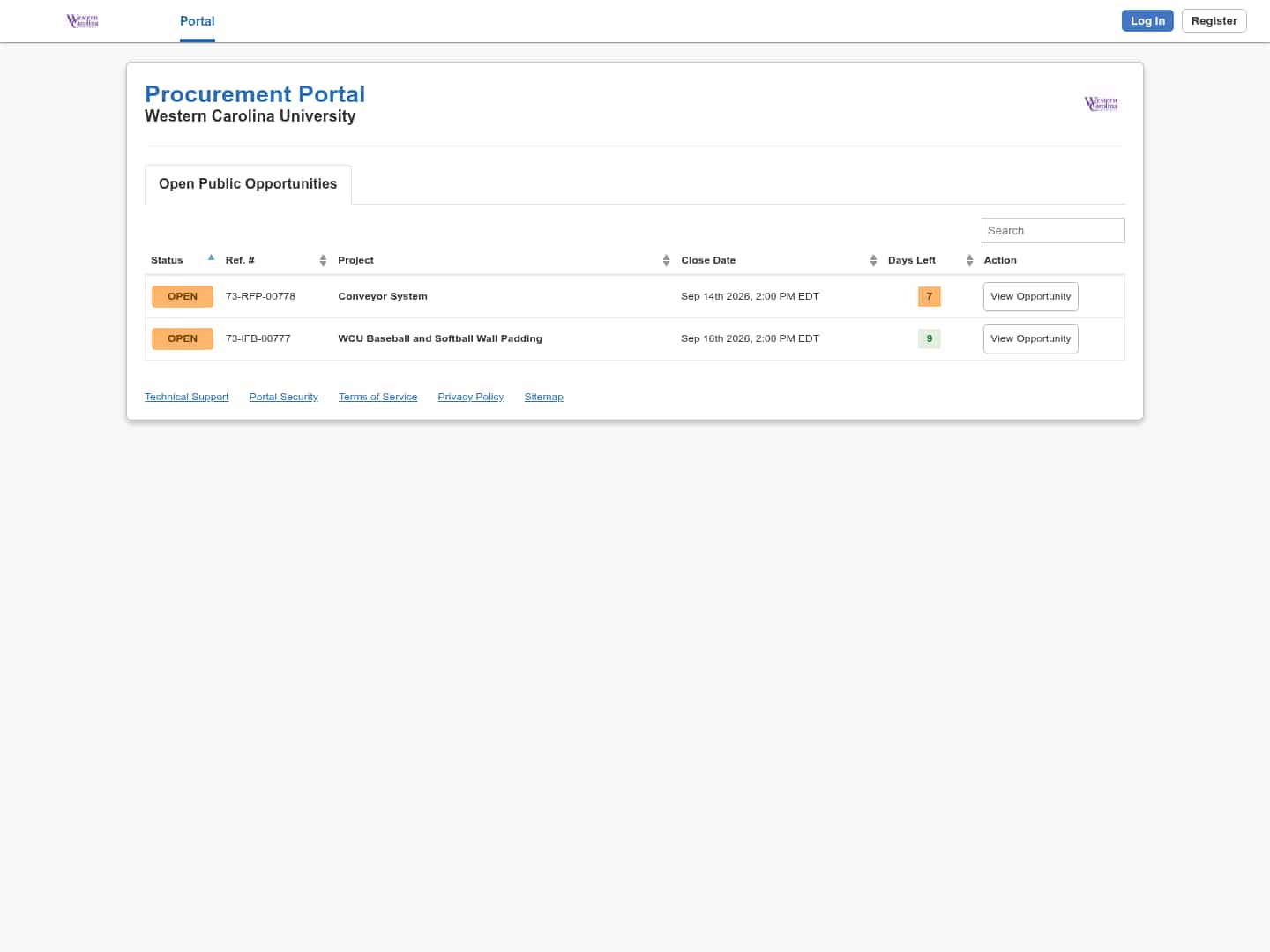The height and width of the screenshot is (952, 1270).
Task: Focus the Search input field
Action: click(x=1053, y=231)
